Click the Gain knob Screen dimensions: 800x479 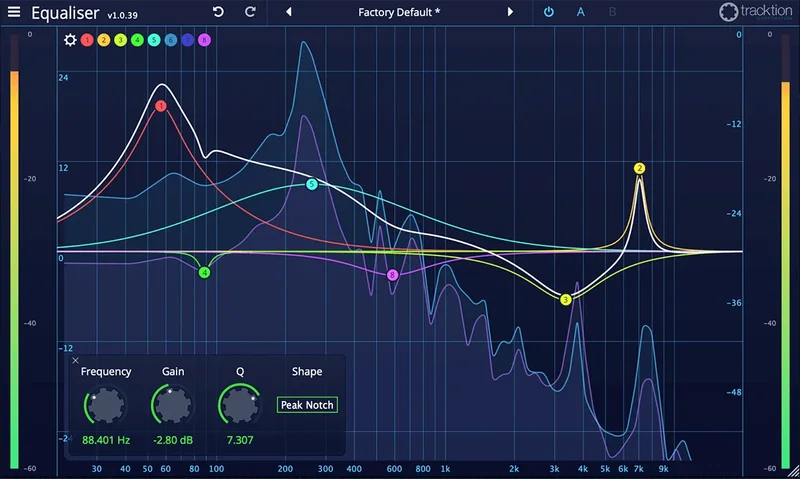[173, 406]
